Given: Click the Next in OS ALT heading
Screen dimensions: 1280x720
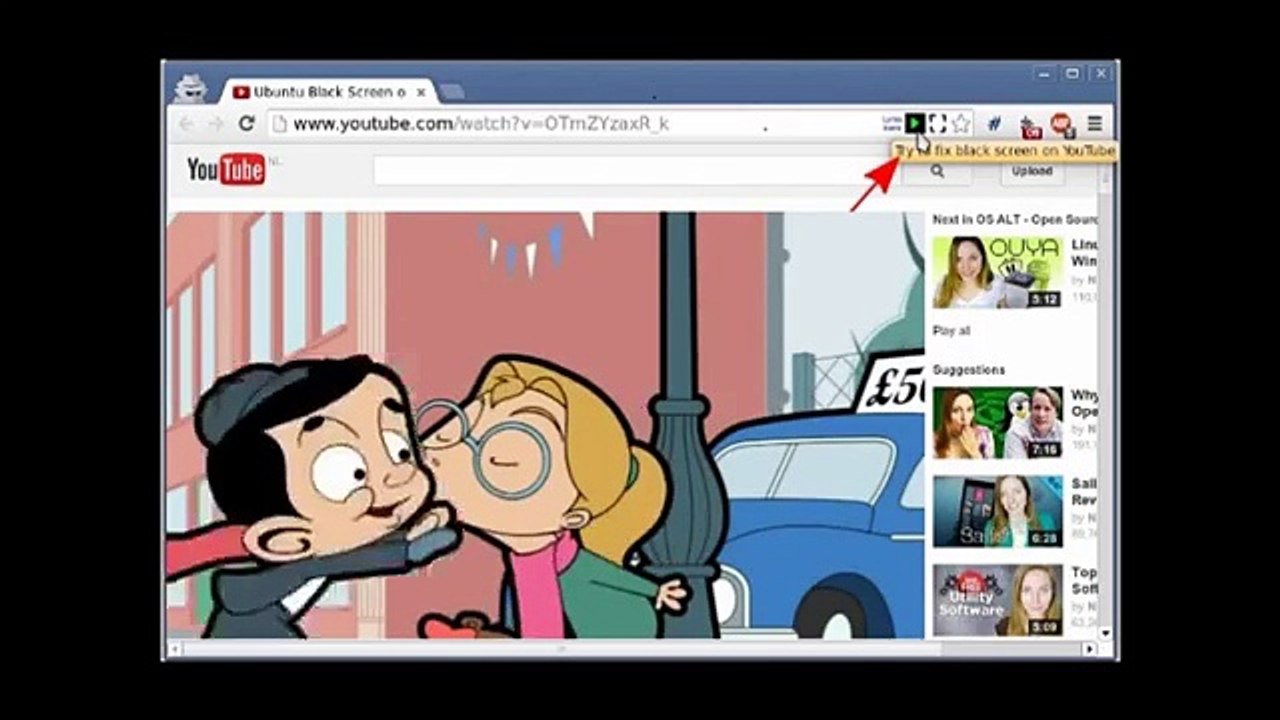Looking at the screenshot, I should 1015,219.
